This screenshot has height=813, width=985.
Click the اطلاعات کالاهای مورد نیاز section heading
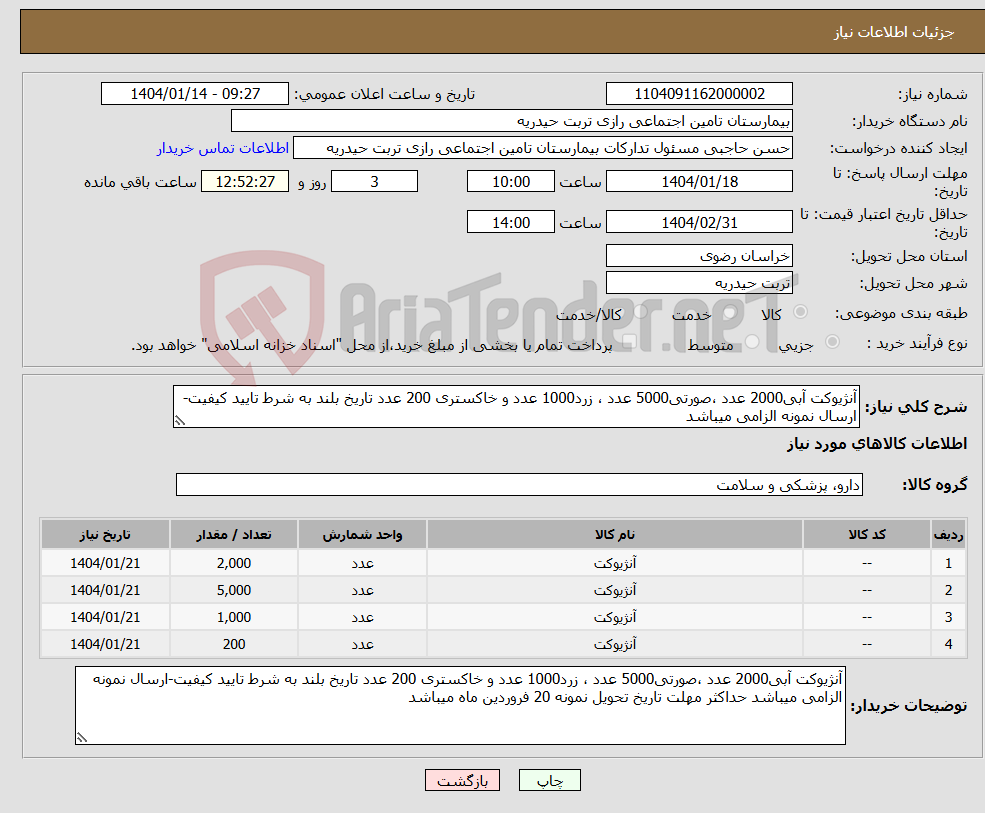(877, 444)
